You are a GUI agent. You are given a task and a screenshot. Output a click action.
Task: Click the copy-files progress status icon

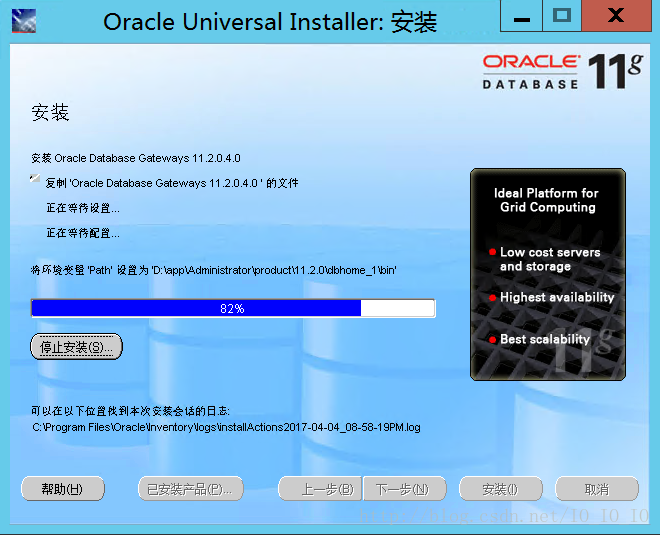(35, 179)
